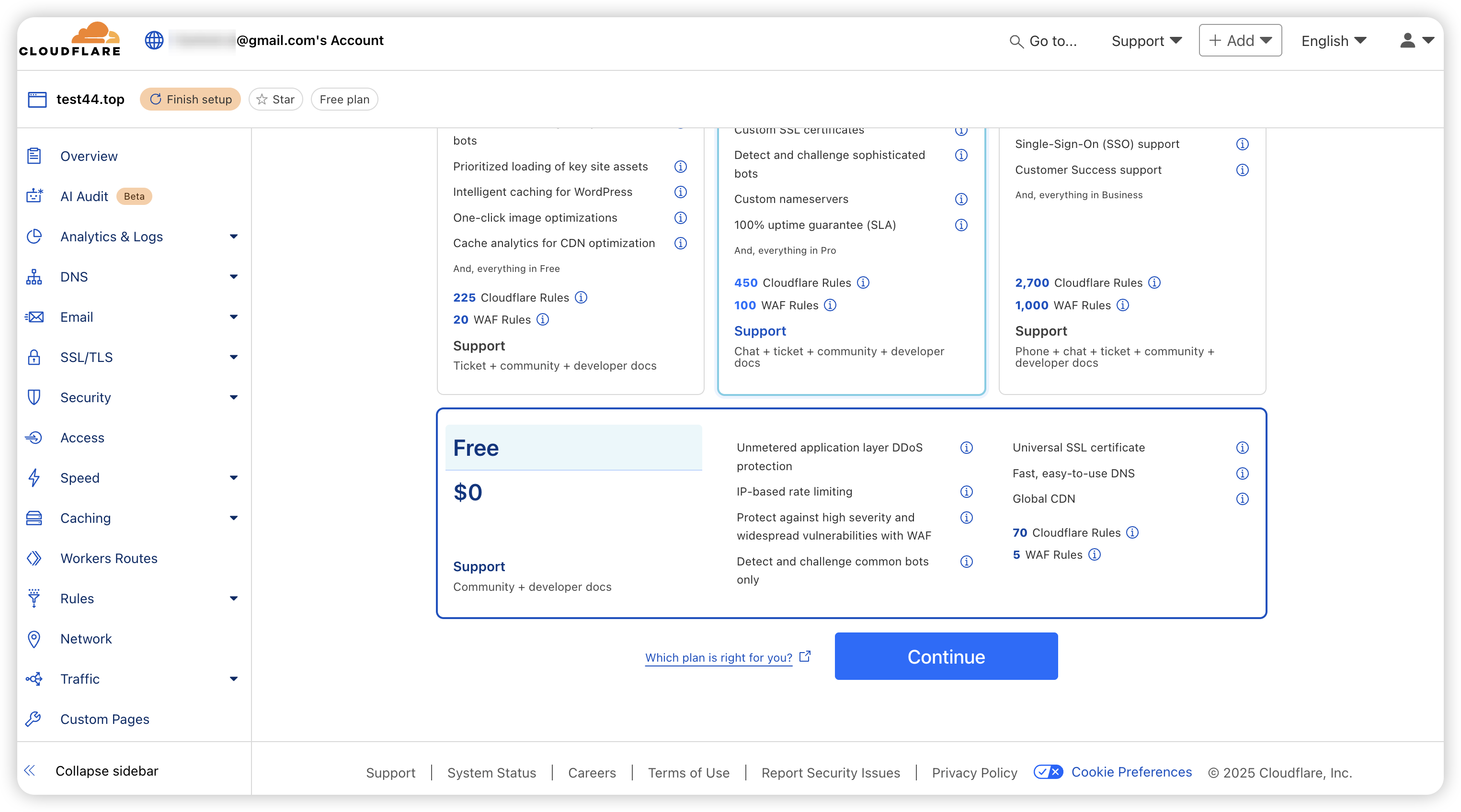Expand the DNS submenu arrow
1461x812 pixels.
point(233,277)
